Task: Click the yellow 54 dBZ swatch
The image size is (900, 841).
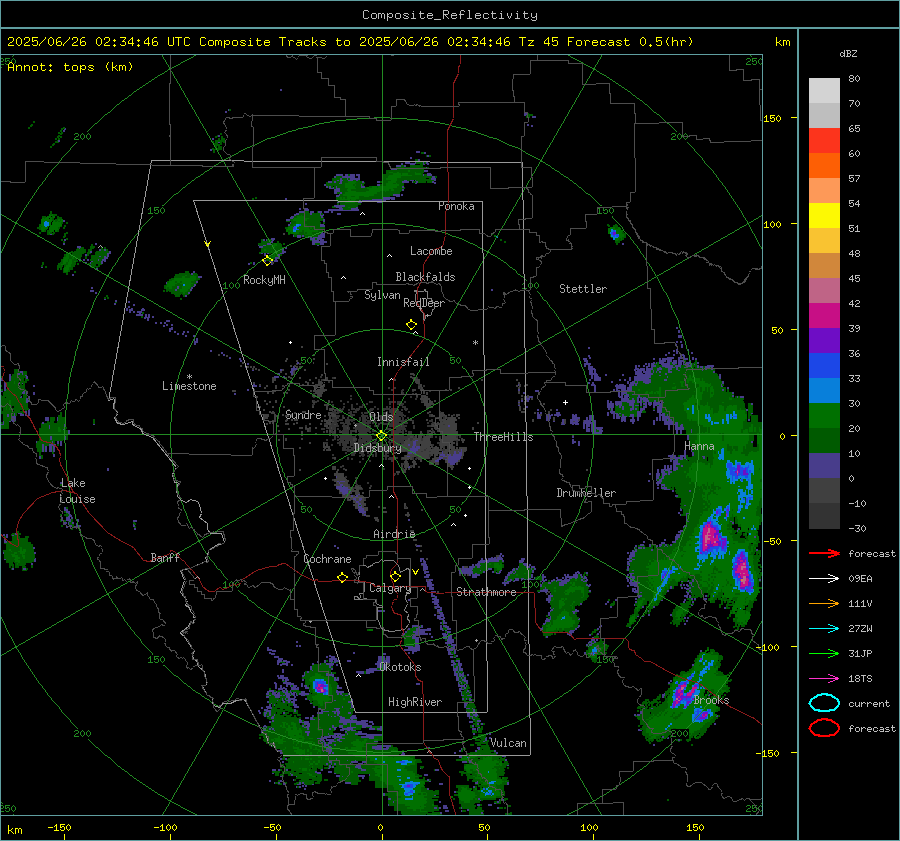Action: [x=824, y=216]
